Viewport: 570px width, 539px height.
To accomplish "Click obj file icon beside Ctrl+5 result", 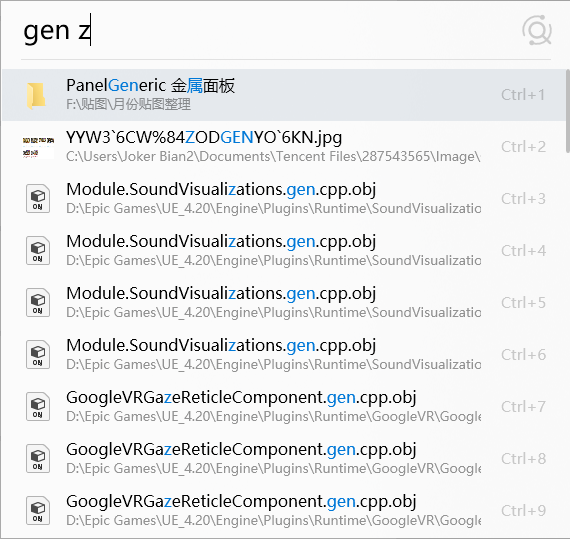I will click(38, 302).
